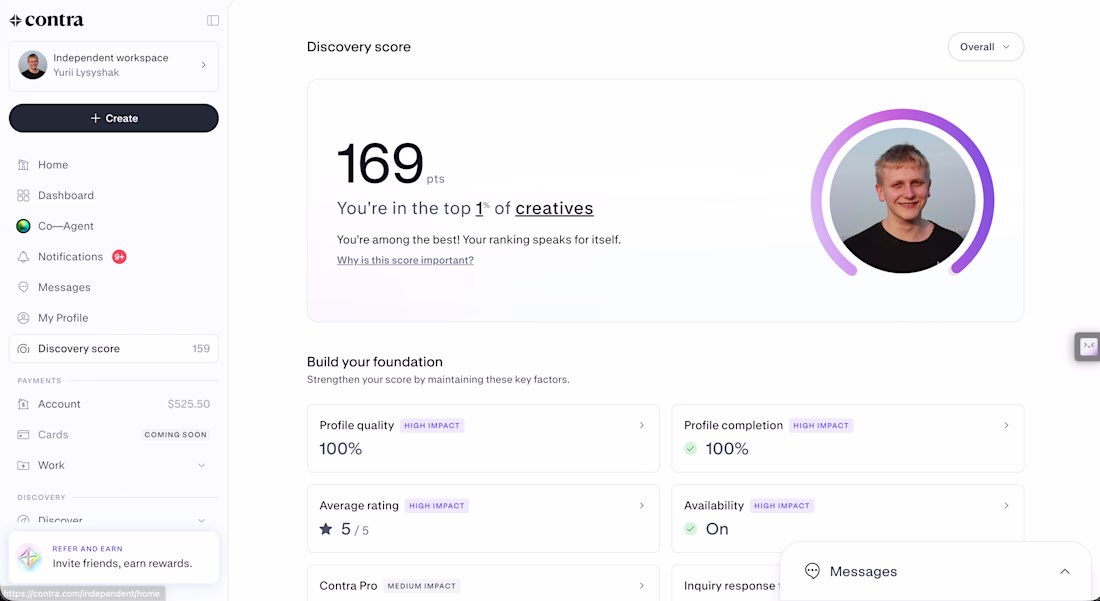Open the Contra Pro card
The height and width of the screenshot is (601, 1100).
[x=483, y=583]
